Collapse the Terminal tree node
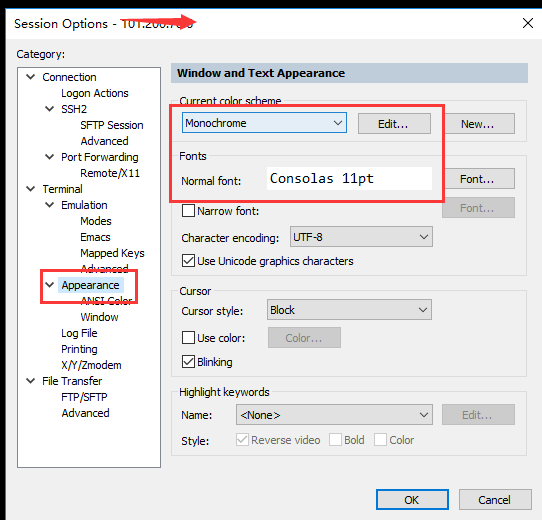The width and height of the screenshot is (542, 520). [x=31, y=189]
